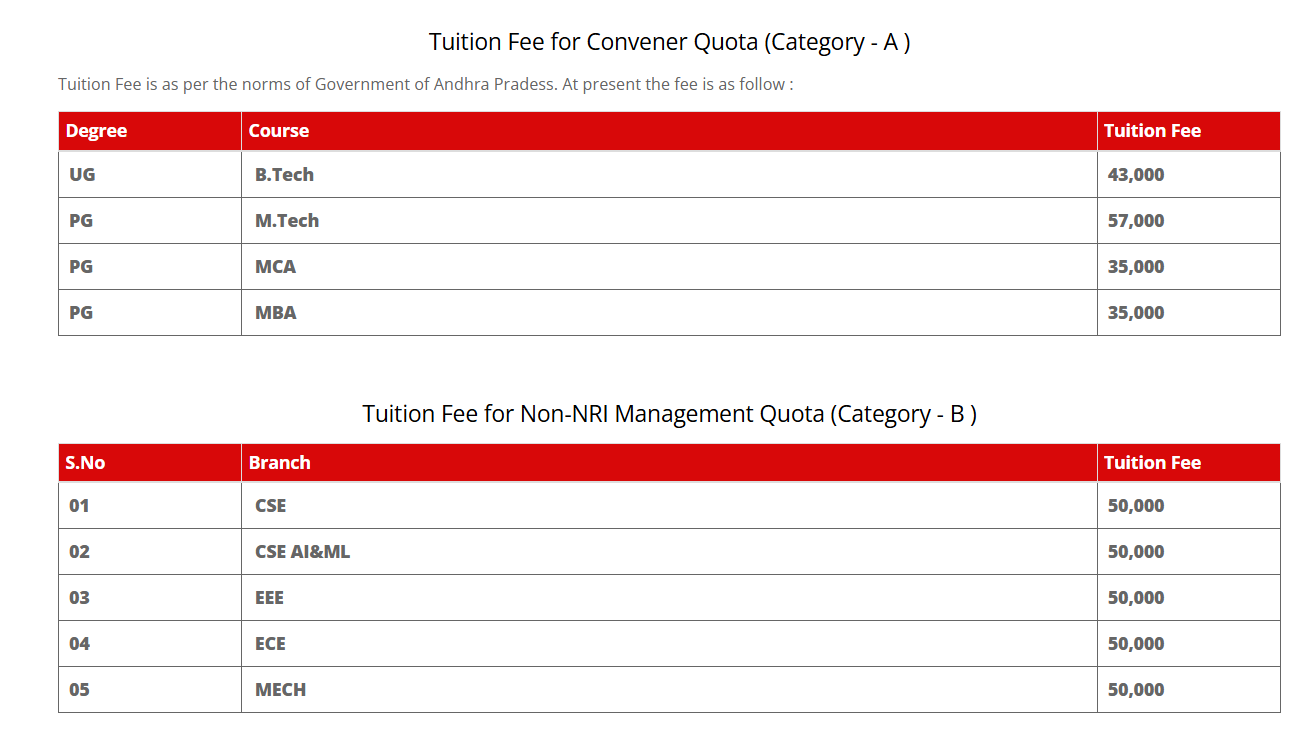Click the MECH branch cell

pyautogui.click(x=280, y=690)
